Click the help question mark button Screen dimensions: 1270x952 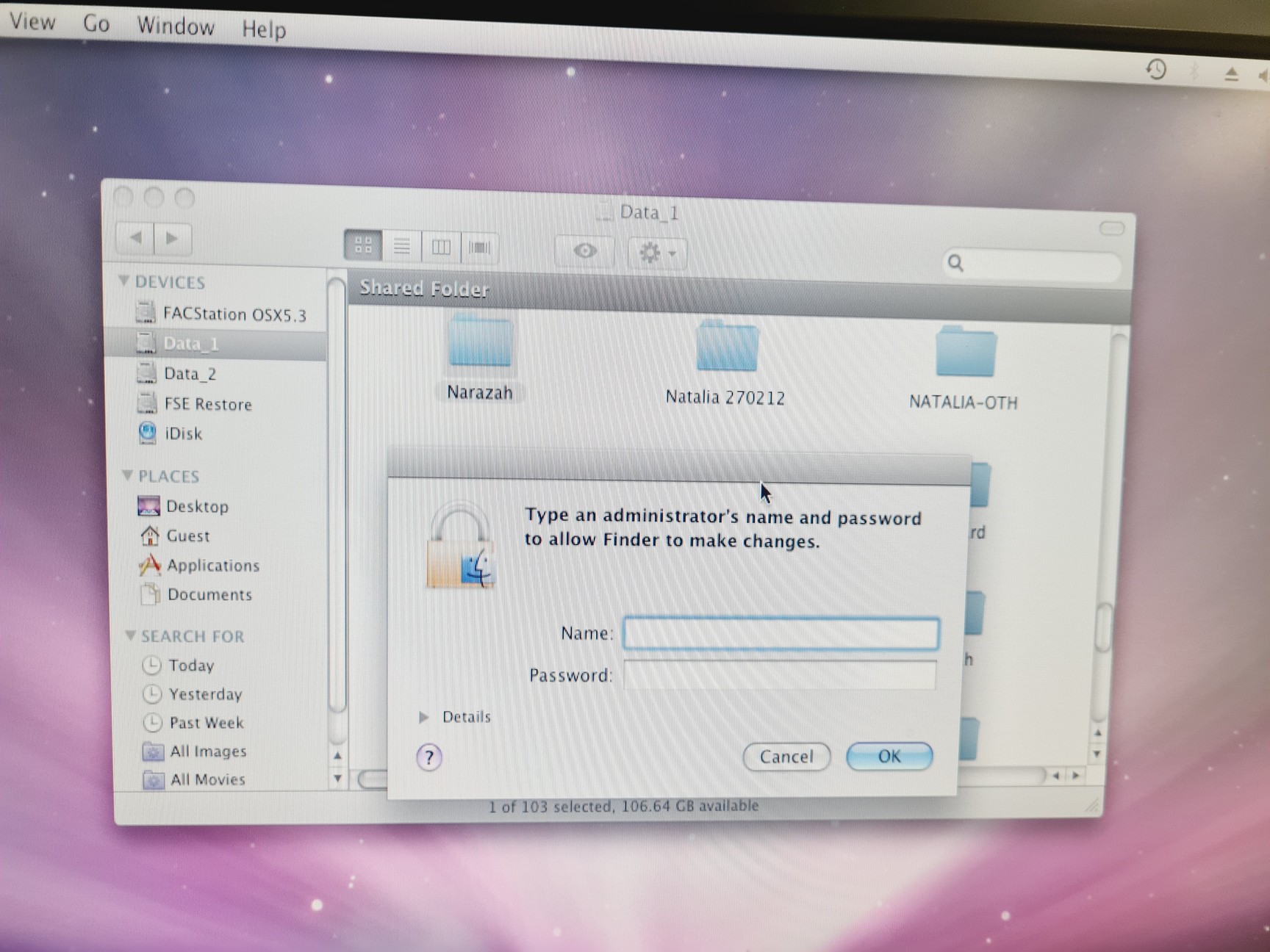coord(429,757)
